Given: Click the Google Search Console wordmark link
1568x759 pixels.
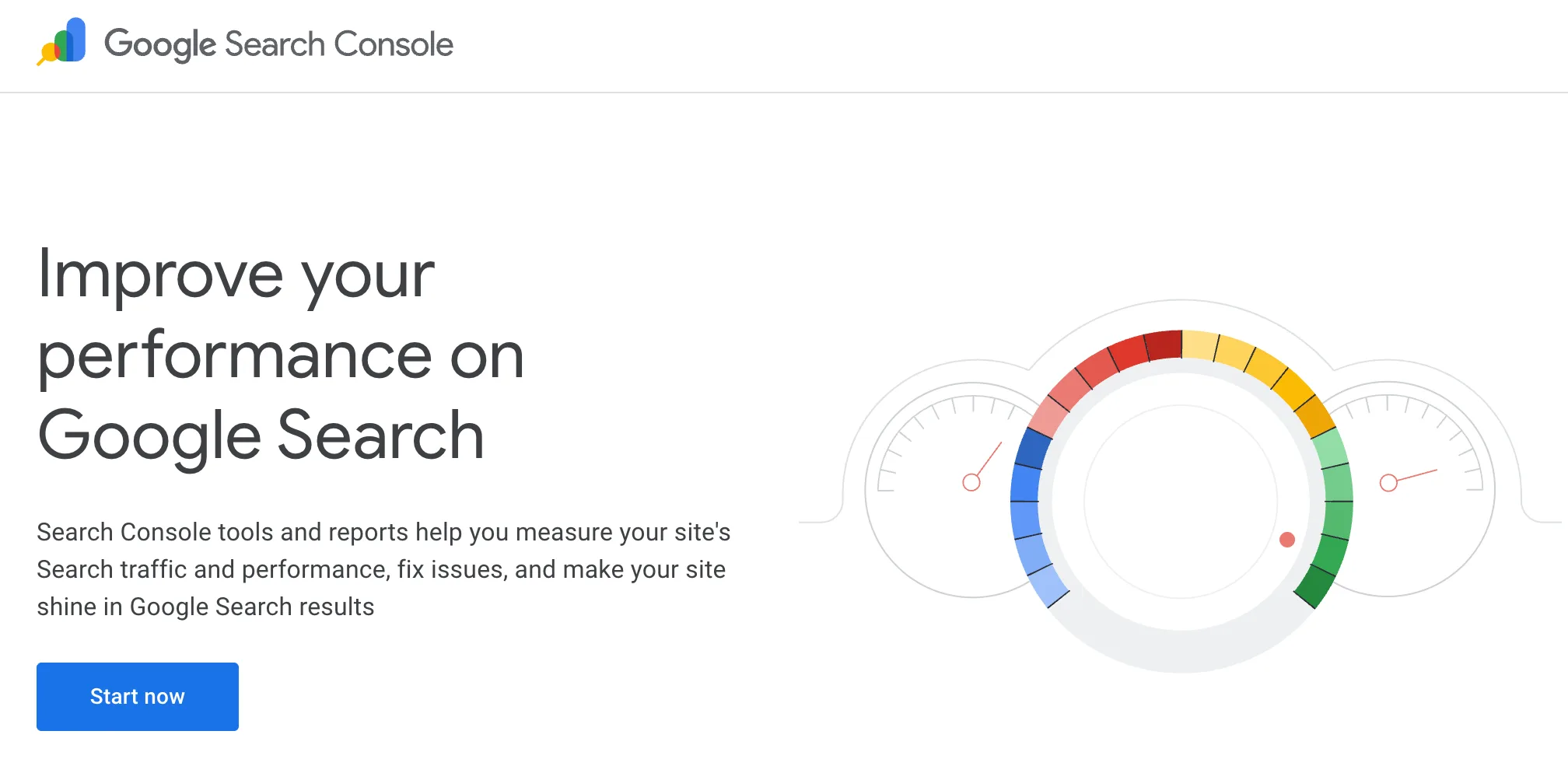Looking at the screenshot, I should (280, 44).
